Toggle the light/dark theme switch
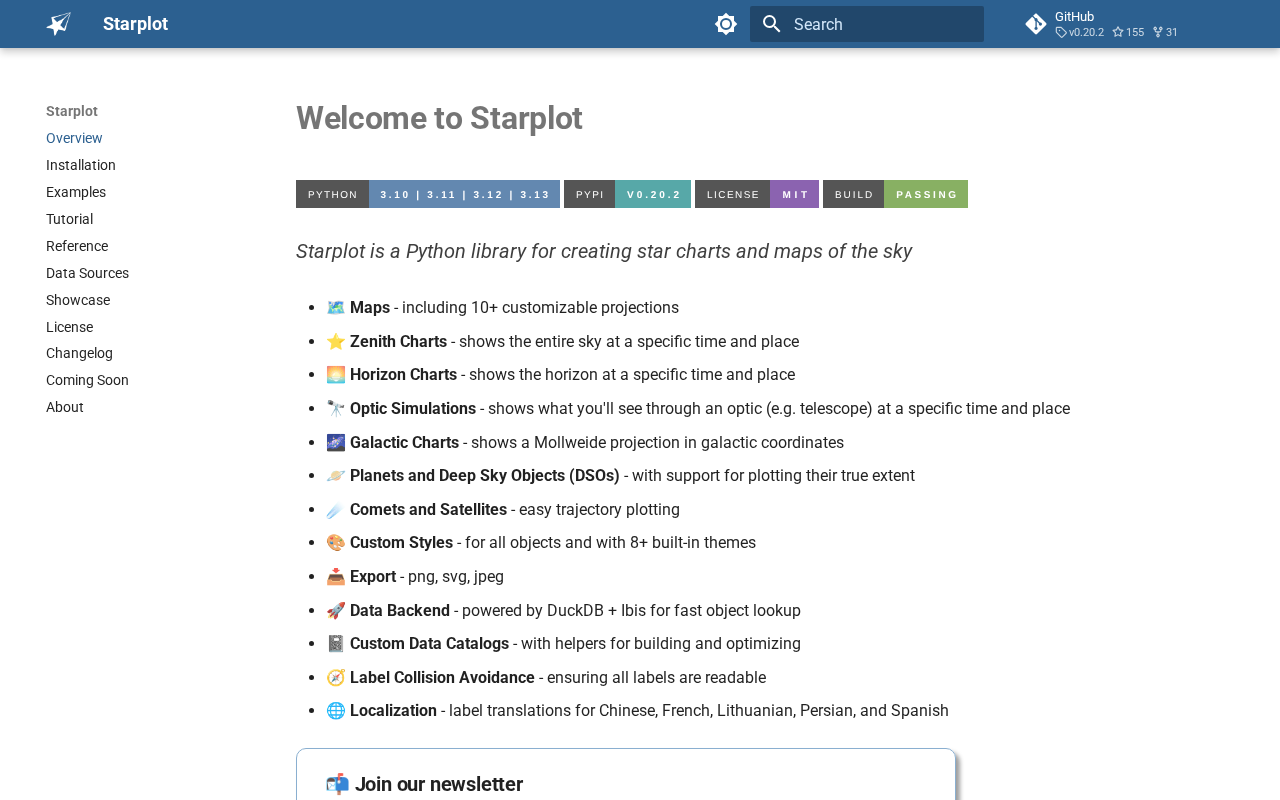This screenshot has width=1280, height=800. pyautogui.click(x=726, y=24)
